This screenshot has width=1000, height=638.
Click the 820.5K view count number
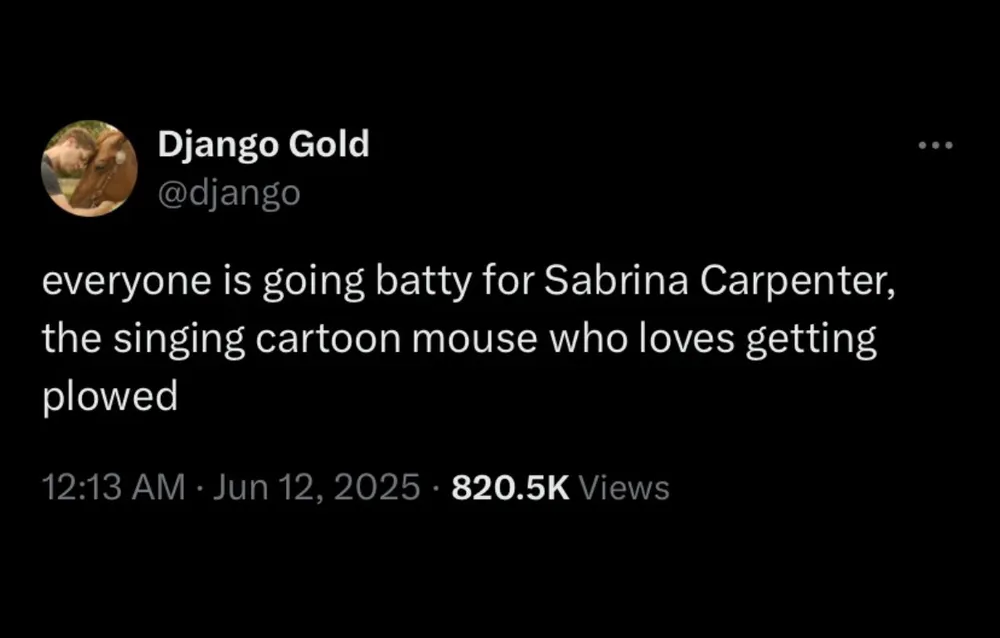click(x=510, y=488)
